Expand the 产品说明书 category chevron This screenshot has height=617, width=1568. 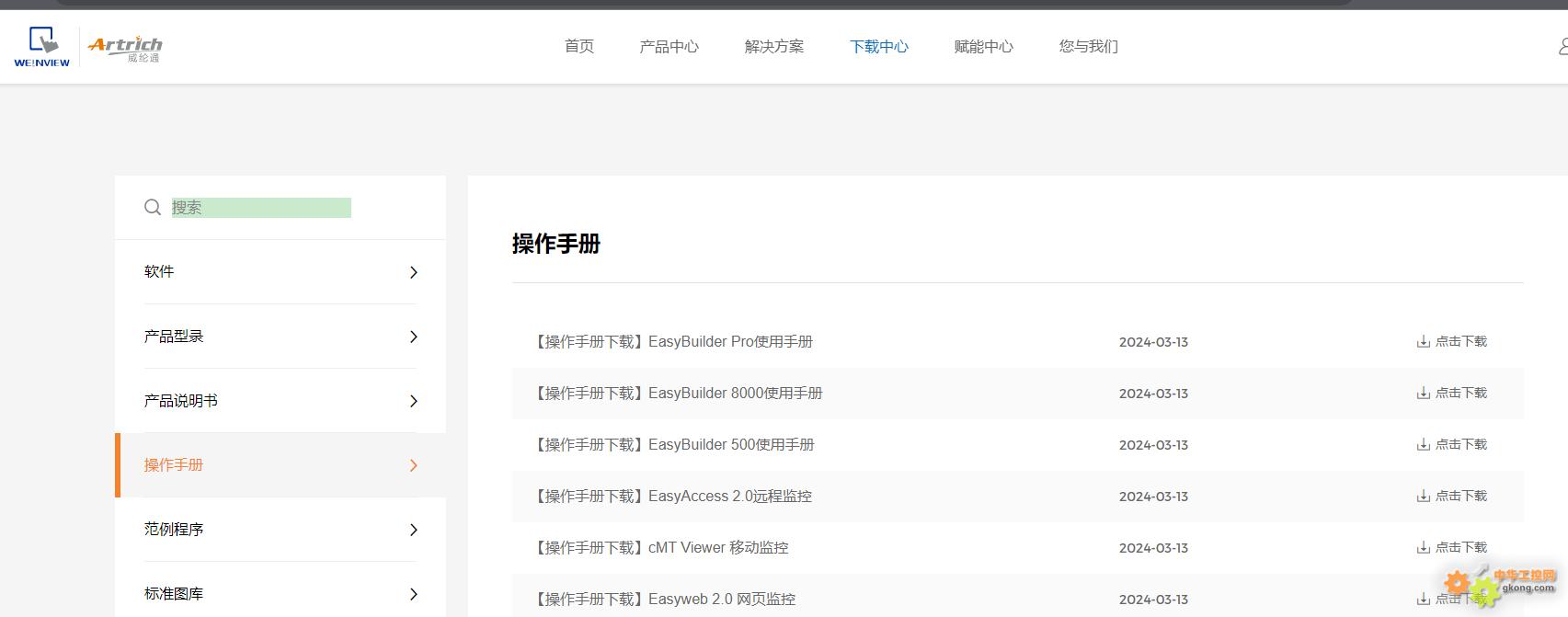pyautogui.click(x=413, y=401)
